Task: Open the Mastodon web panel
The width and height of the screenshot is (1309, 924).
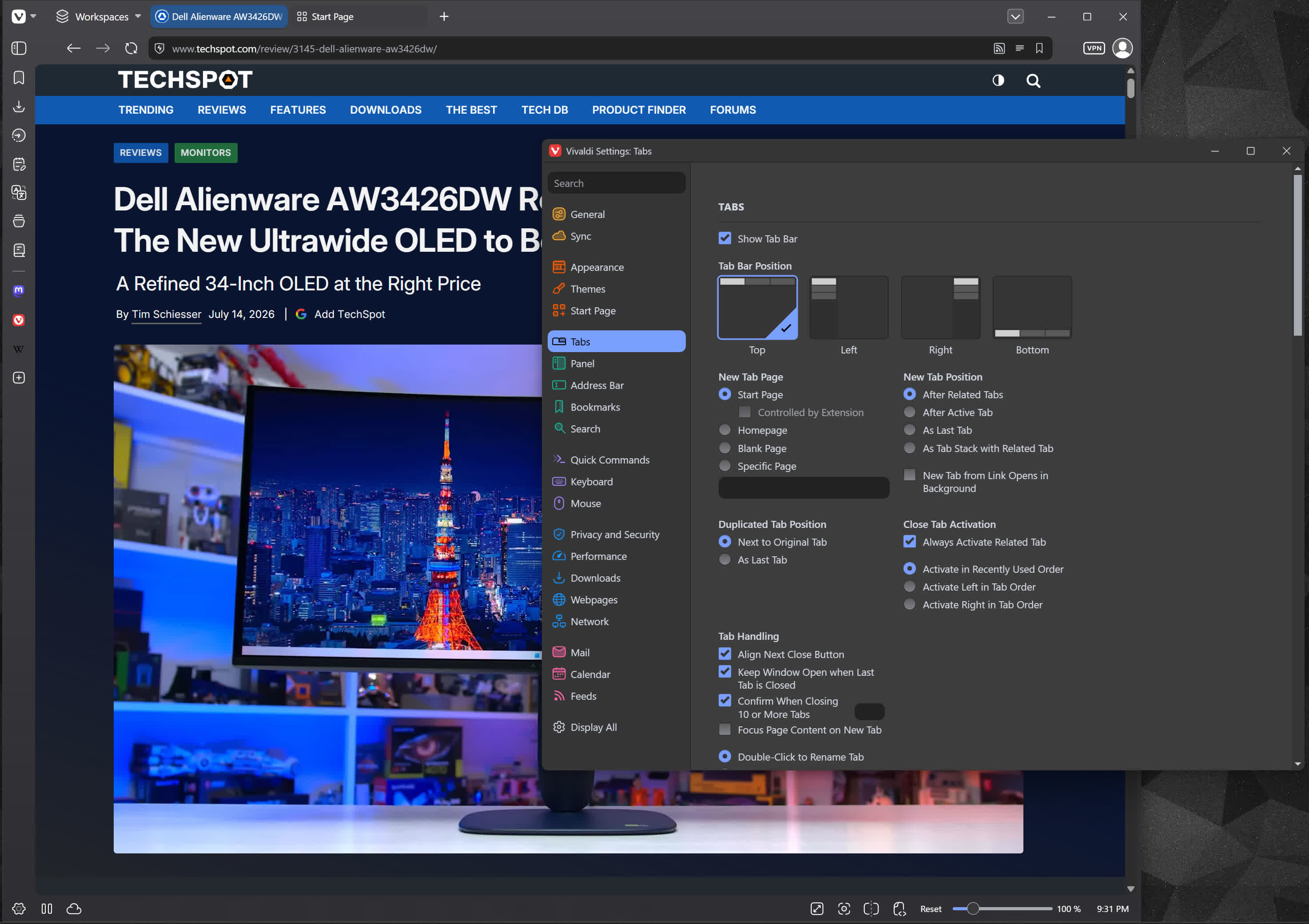Action: tap(19, 291)
